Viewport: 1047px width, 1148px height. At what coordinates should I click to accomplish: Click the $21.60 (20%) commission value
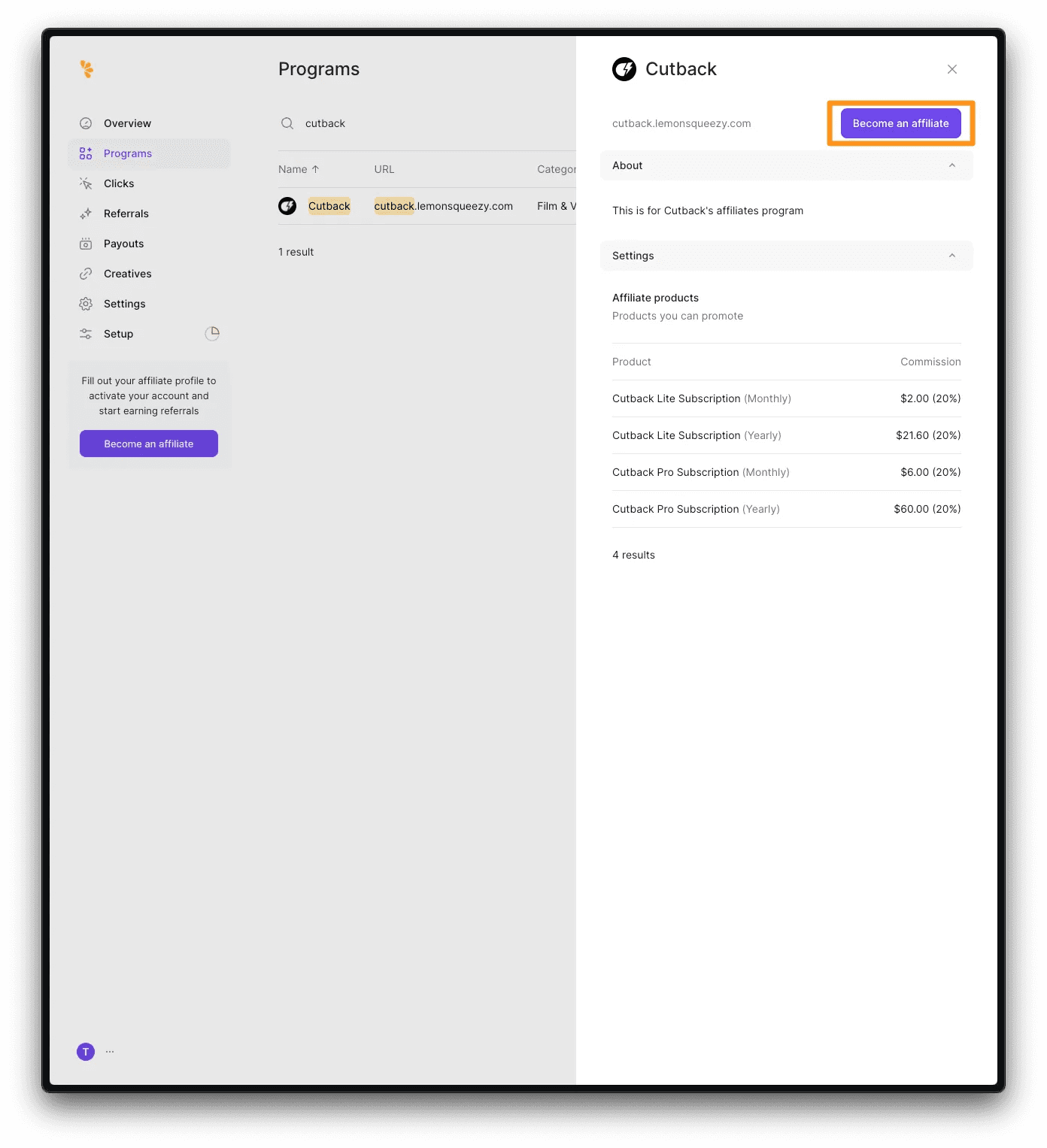coord(928,435)
